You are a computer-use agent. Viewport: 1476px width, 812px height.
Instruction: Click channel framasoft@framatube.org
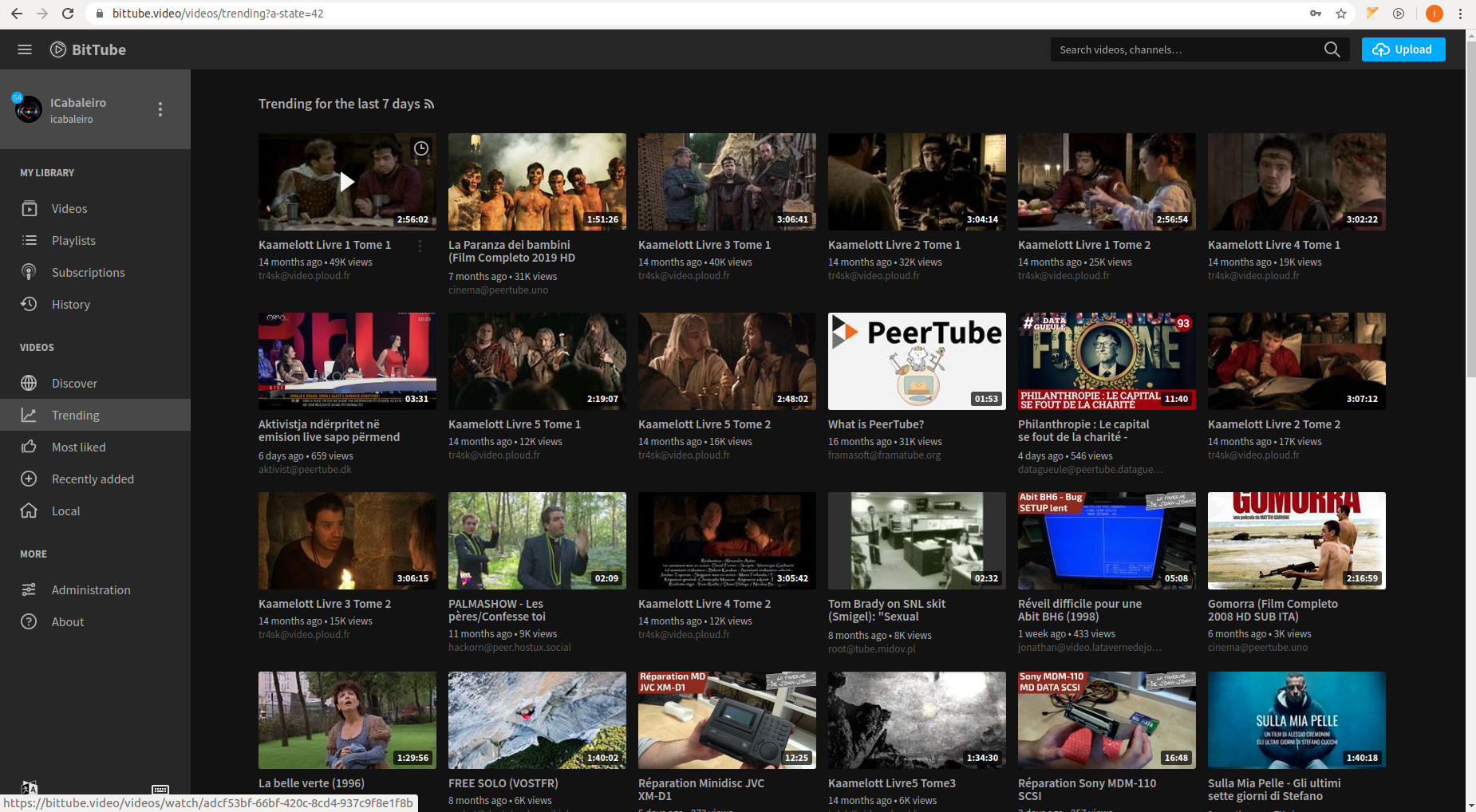click(884, 455)
